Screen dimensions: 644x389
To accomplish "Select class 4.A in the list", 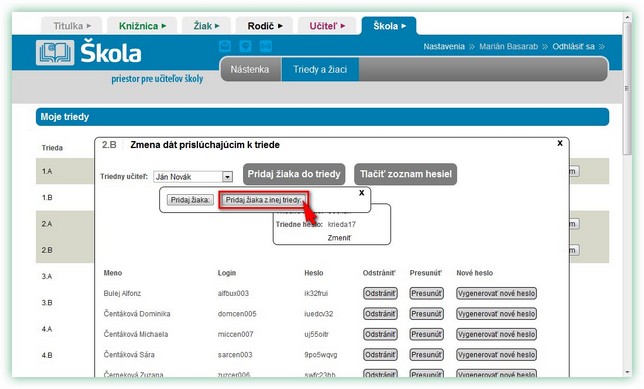I will point(47,329).
